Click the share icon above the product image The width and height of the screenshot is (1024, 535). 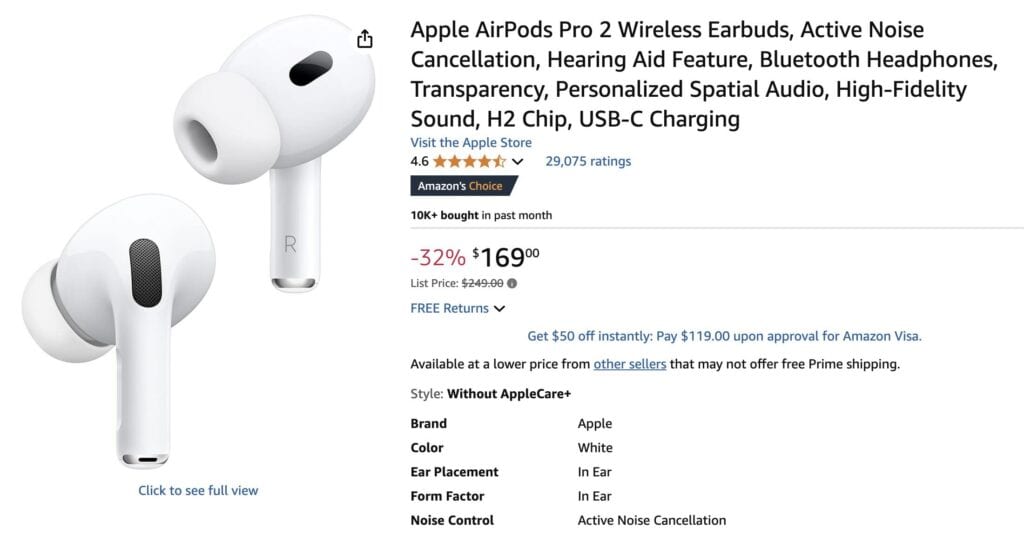(x=365, y=39)
